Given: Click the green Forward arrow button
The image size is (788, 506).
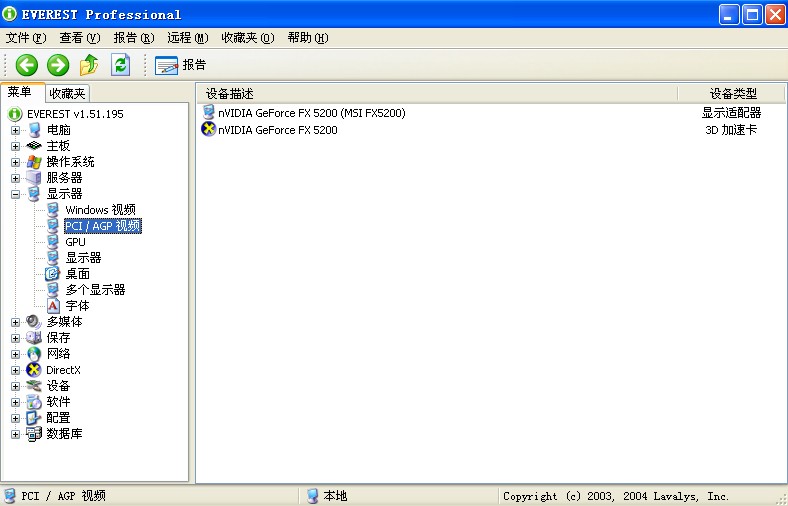Looking at the screenshot, I should point(58,65).
